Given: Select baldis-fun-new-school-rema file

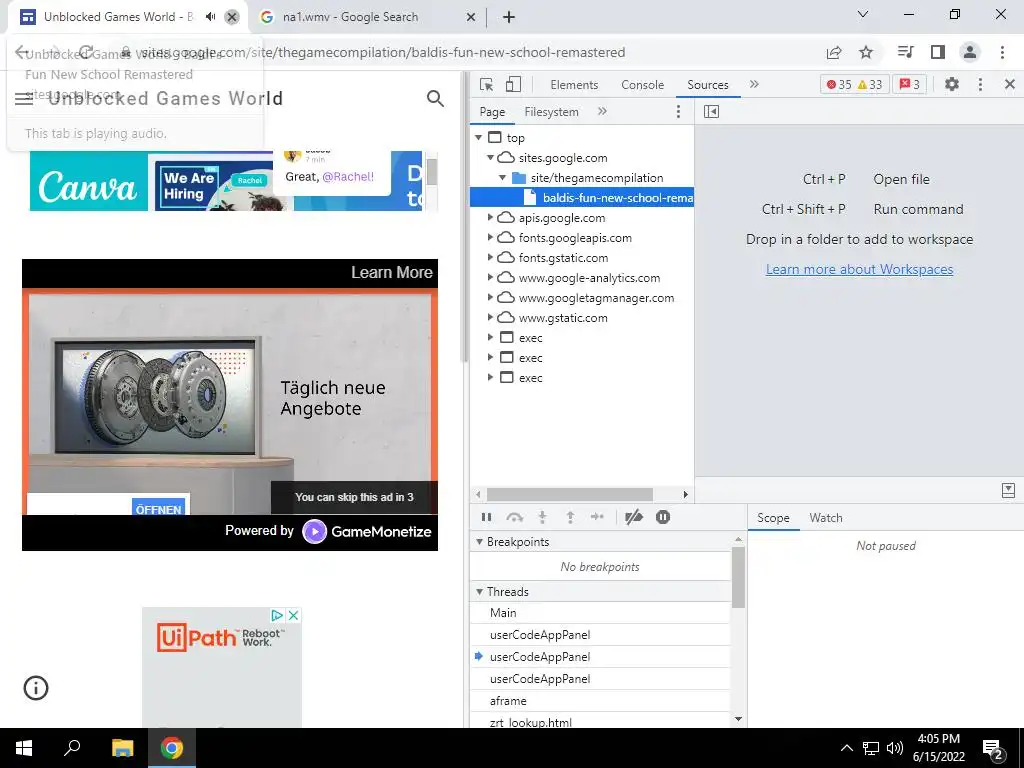Looking at the screenshot, I should (x=582, y=197).
